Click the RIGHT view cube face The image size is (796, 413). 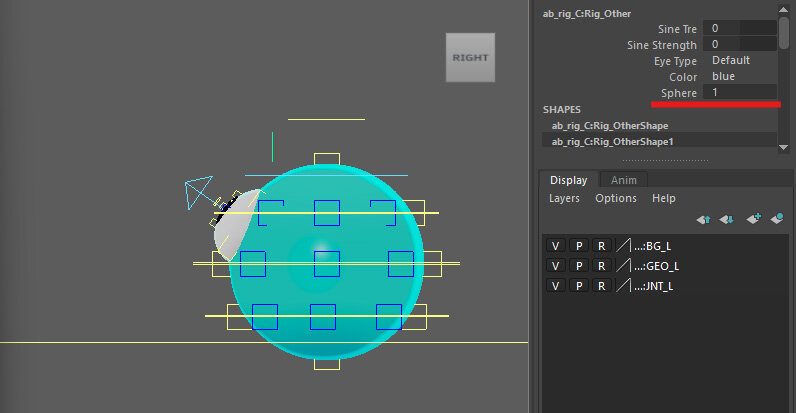(470, 57)
